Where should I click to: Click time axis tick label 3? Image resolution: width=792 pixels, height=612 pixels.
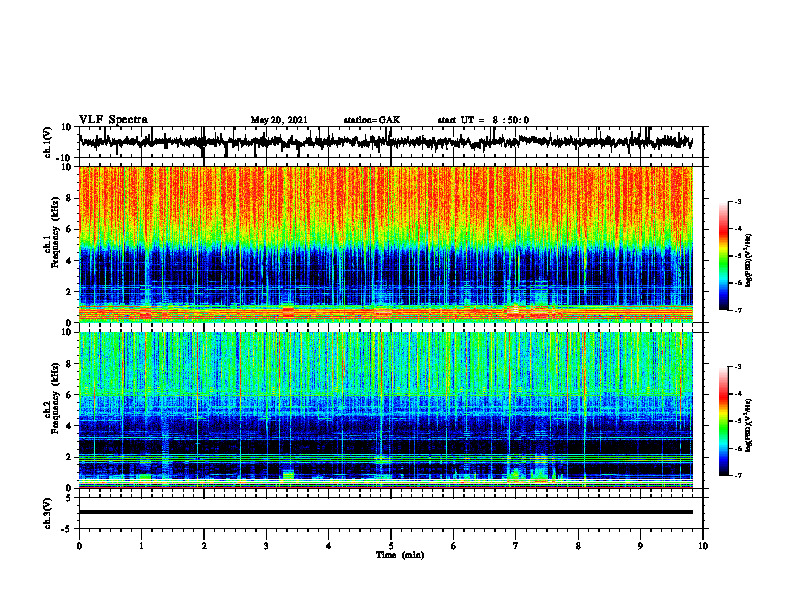pos(266,546)
